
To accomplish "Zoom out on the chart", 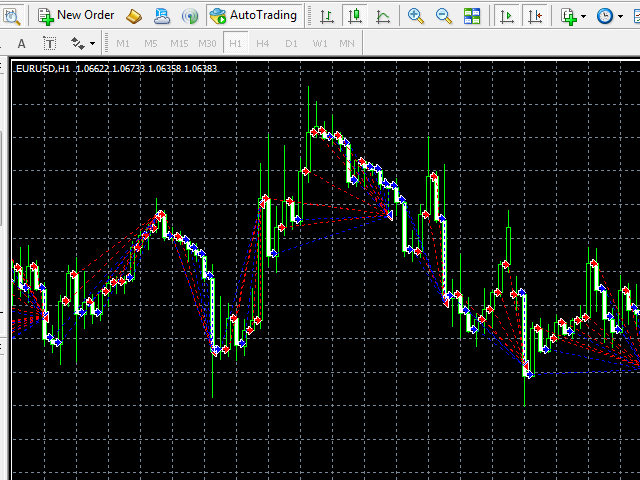I will coord(444,15).
